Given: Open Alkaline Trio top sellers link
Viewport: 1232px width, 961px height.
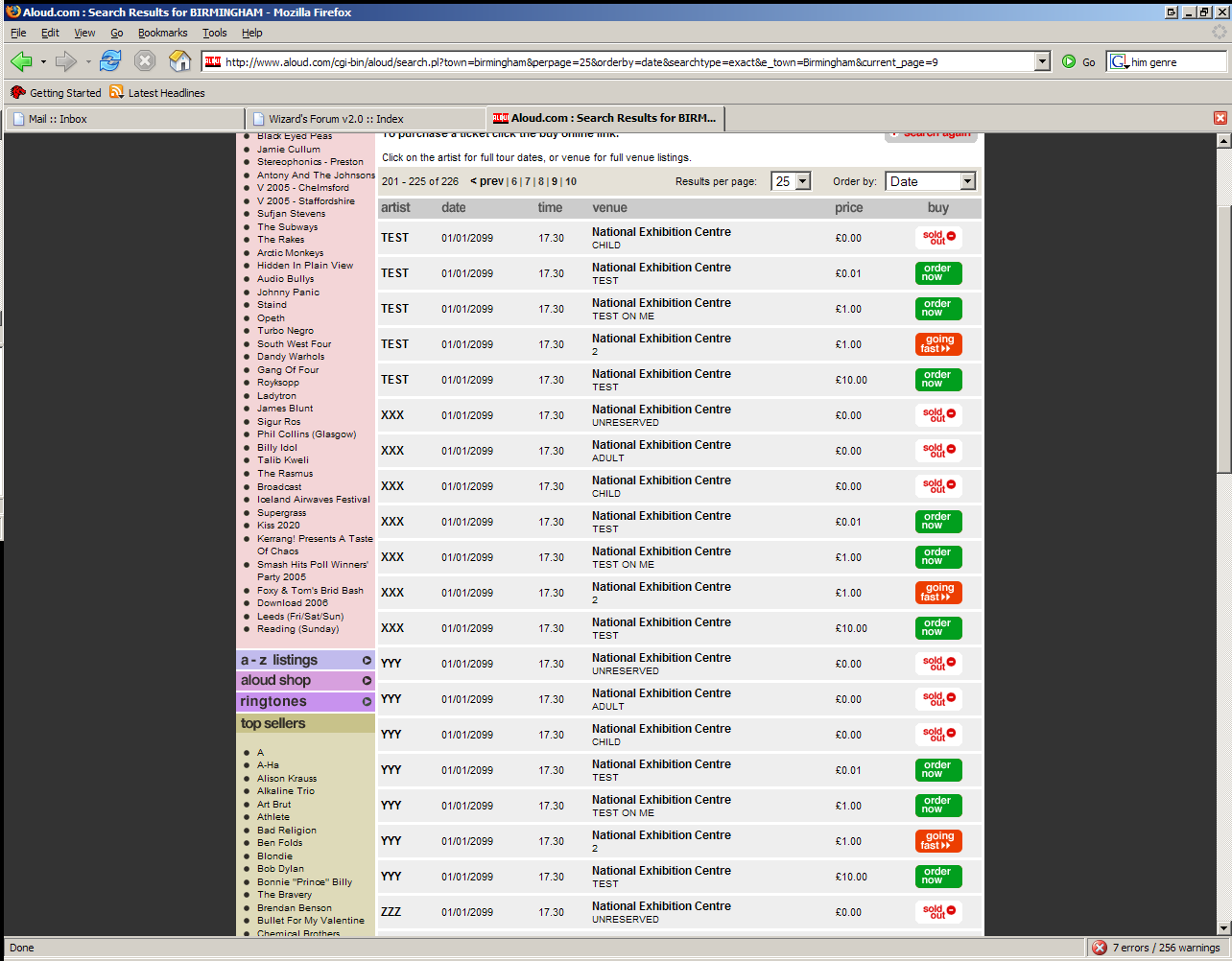Looking at the screenshot, I should pyautogui.click(x=286, y=791).
